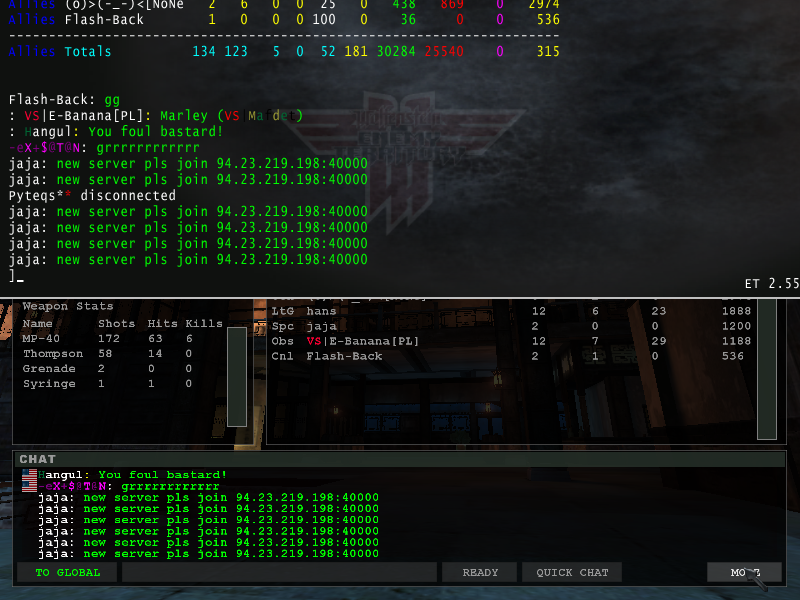Click the console command prompt line
This screenshot has width=800, height=600.
point(200,276)
